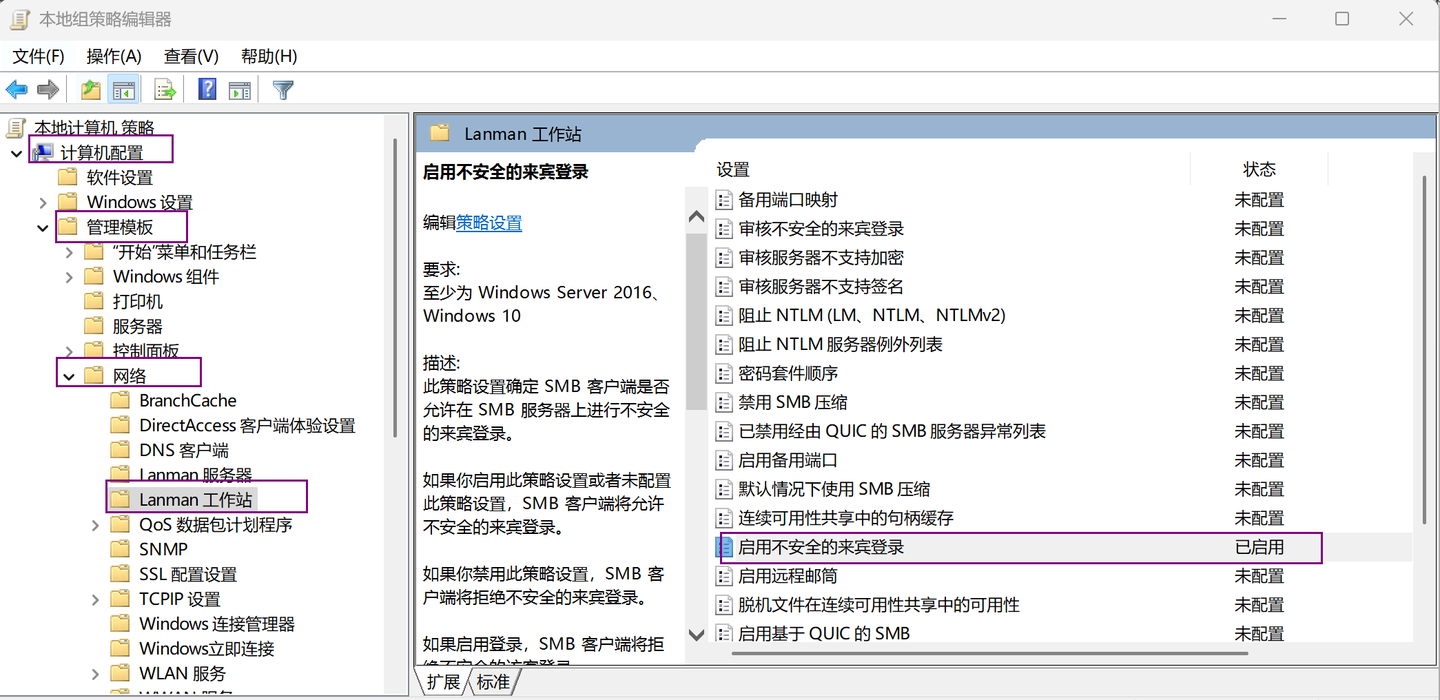The height and width of the screenshot is (700, 1440).
Task: Select the 禁用 SMB 压缩 setting
Action: point(789,401)
